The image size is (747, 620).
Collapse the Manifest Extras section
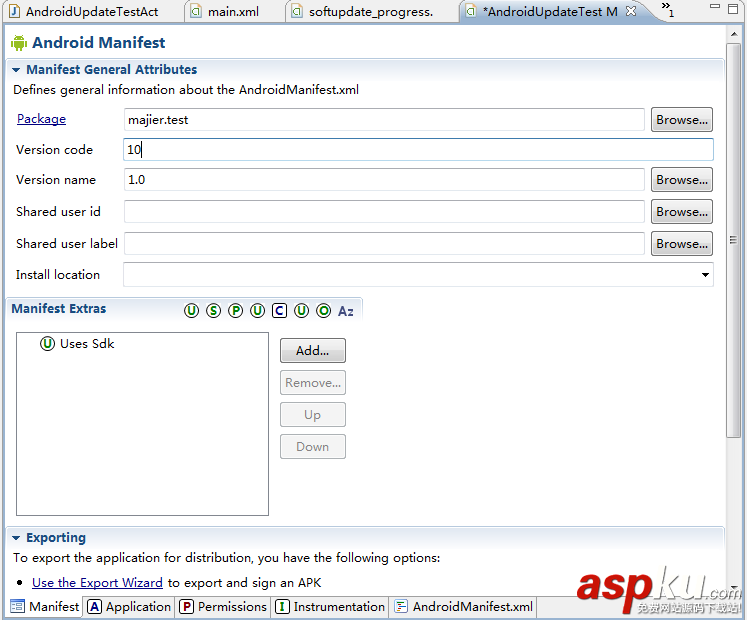coord(58,309)
